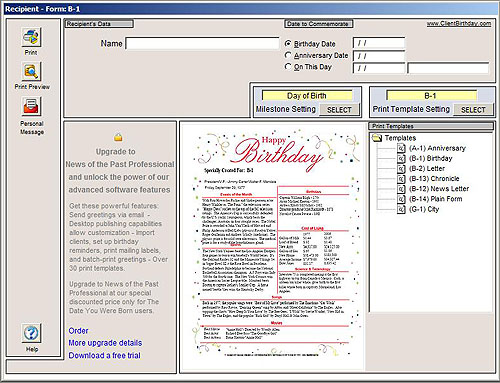
Task: Select (B-12) News Letter template
Action: [x=439, y=189]
